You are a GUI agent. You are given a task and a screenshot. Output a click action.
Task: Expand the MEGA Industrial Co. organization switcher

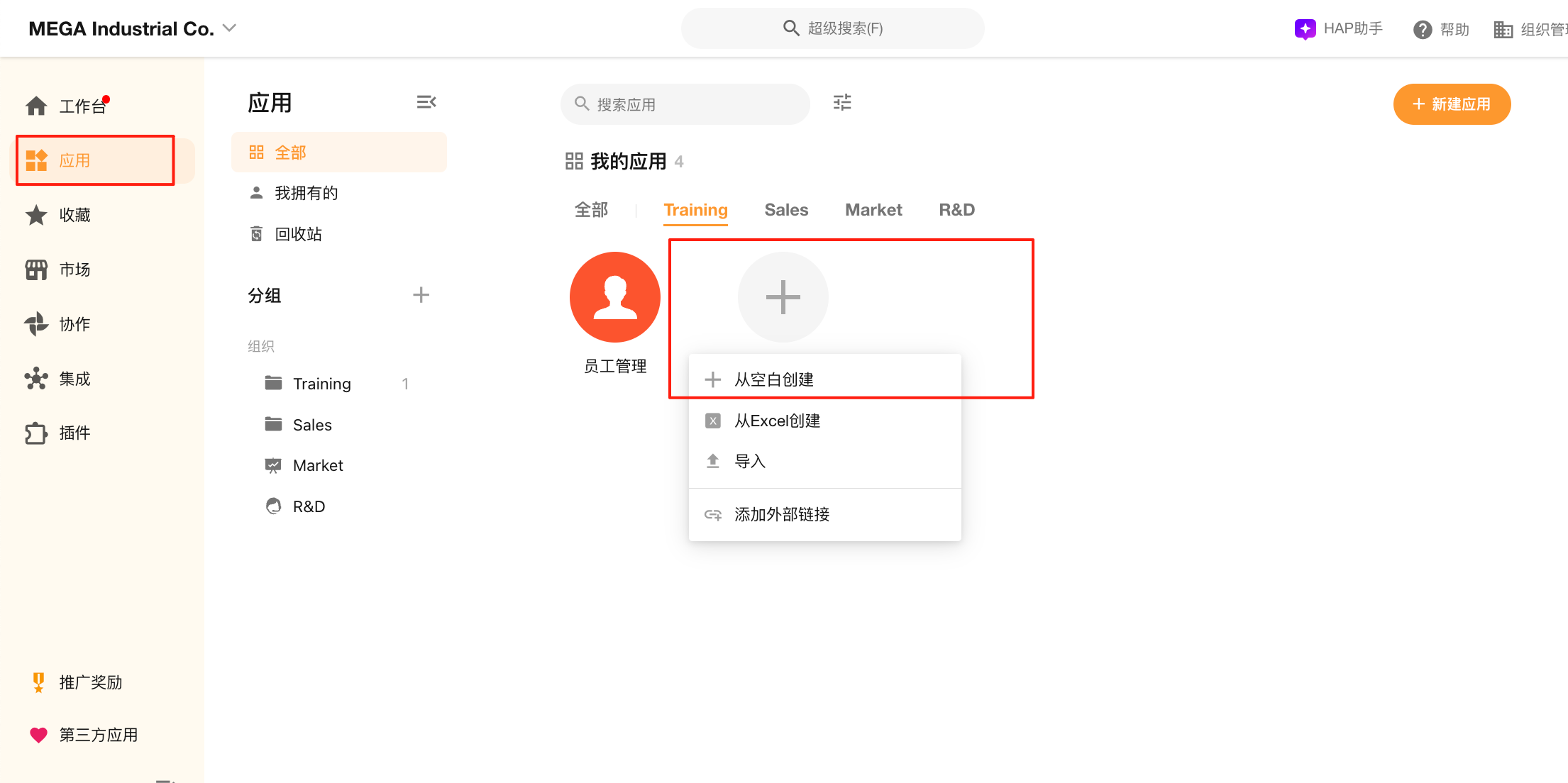coord(228,28)
